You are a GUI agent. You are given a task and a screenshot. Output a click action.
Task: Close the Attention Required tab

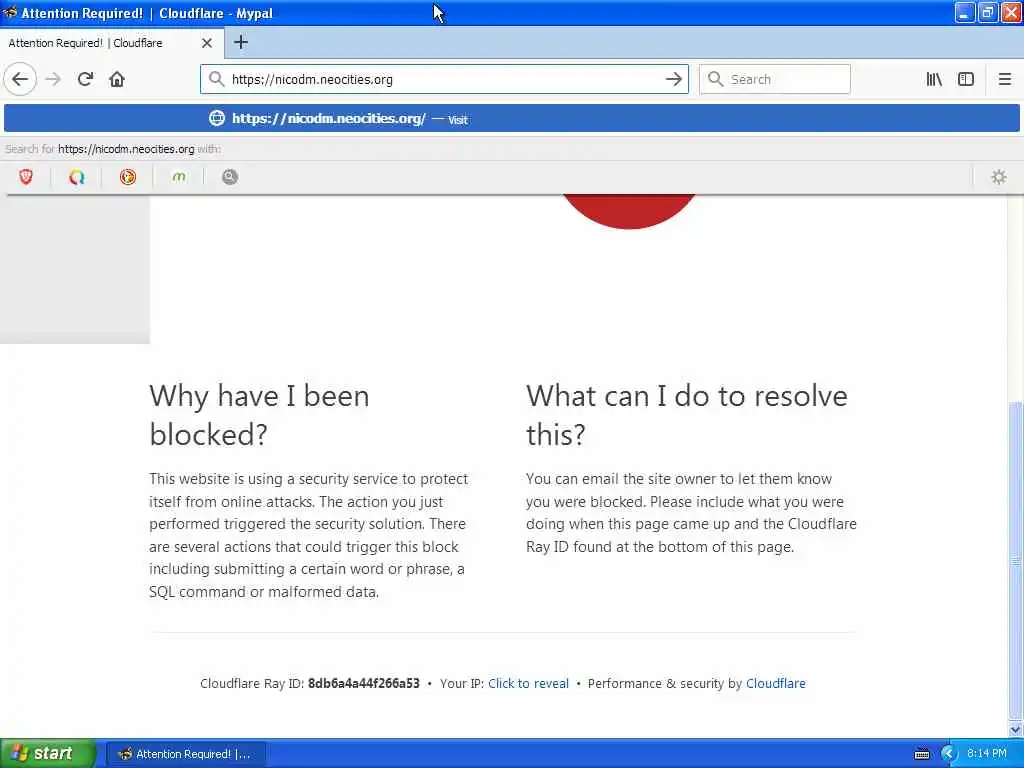pos(206,43)
